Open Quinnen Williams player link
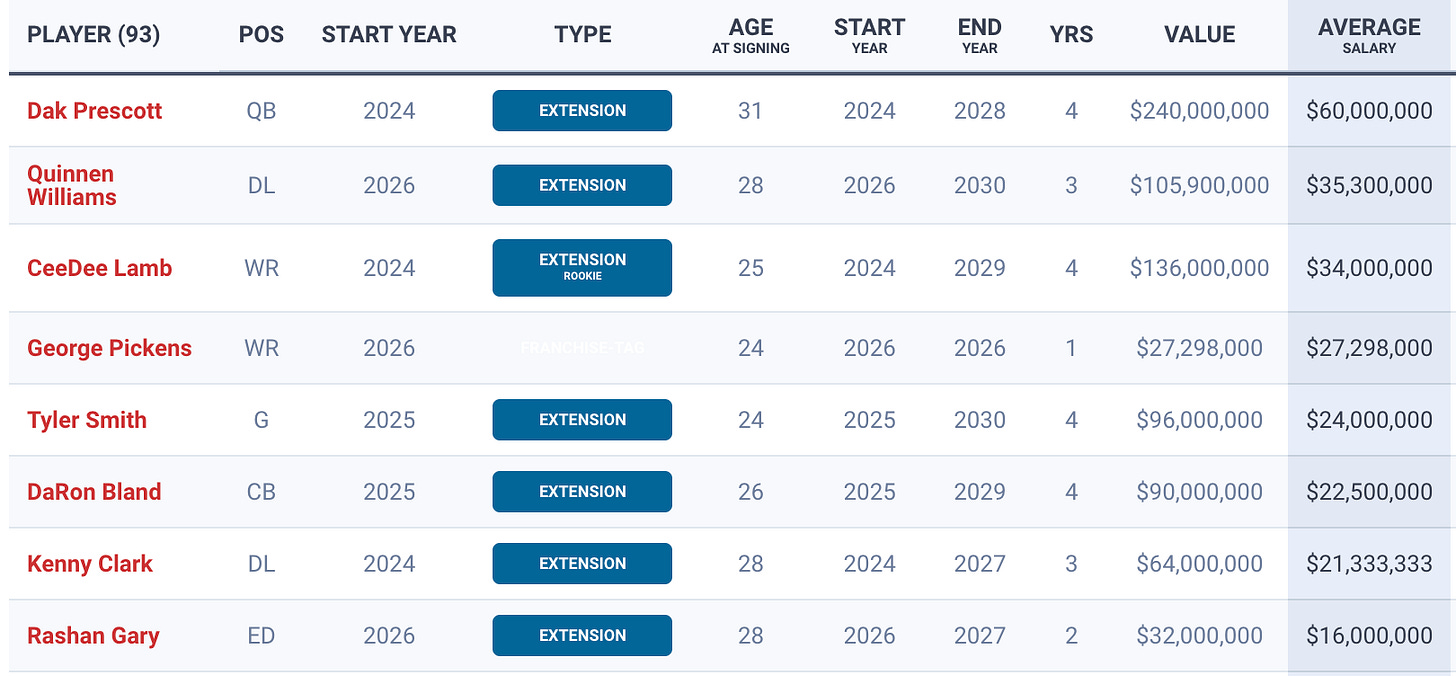 coord(71,185)
